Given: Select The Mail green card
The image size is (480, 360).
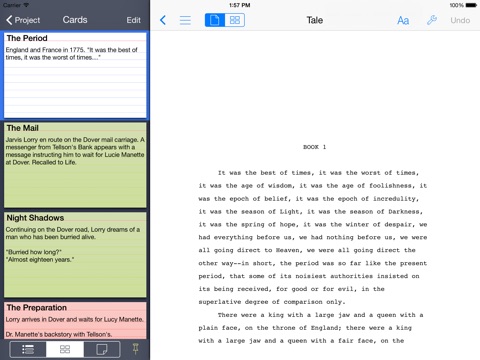Looking at the screenshot, I should pos(75,165).
